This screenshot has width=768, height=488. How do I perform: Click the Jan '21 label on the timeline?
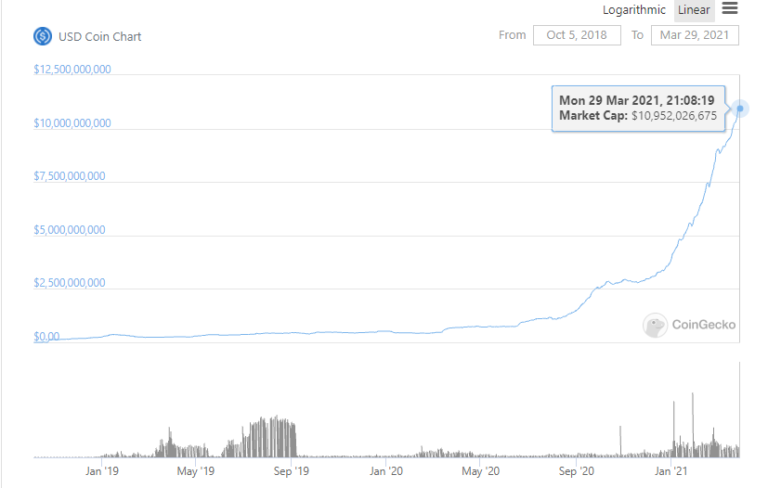671,470
